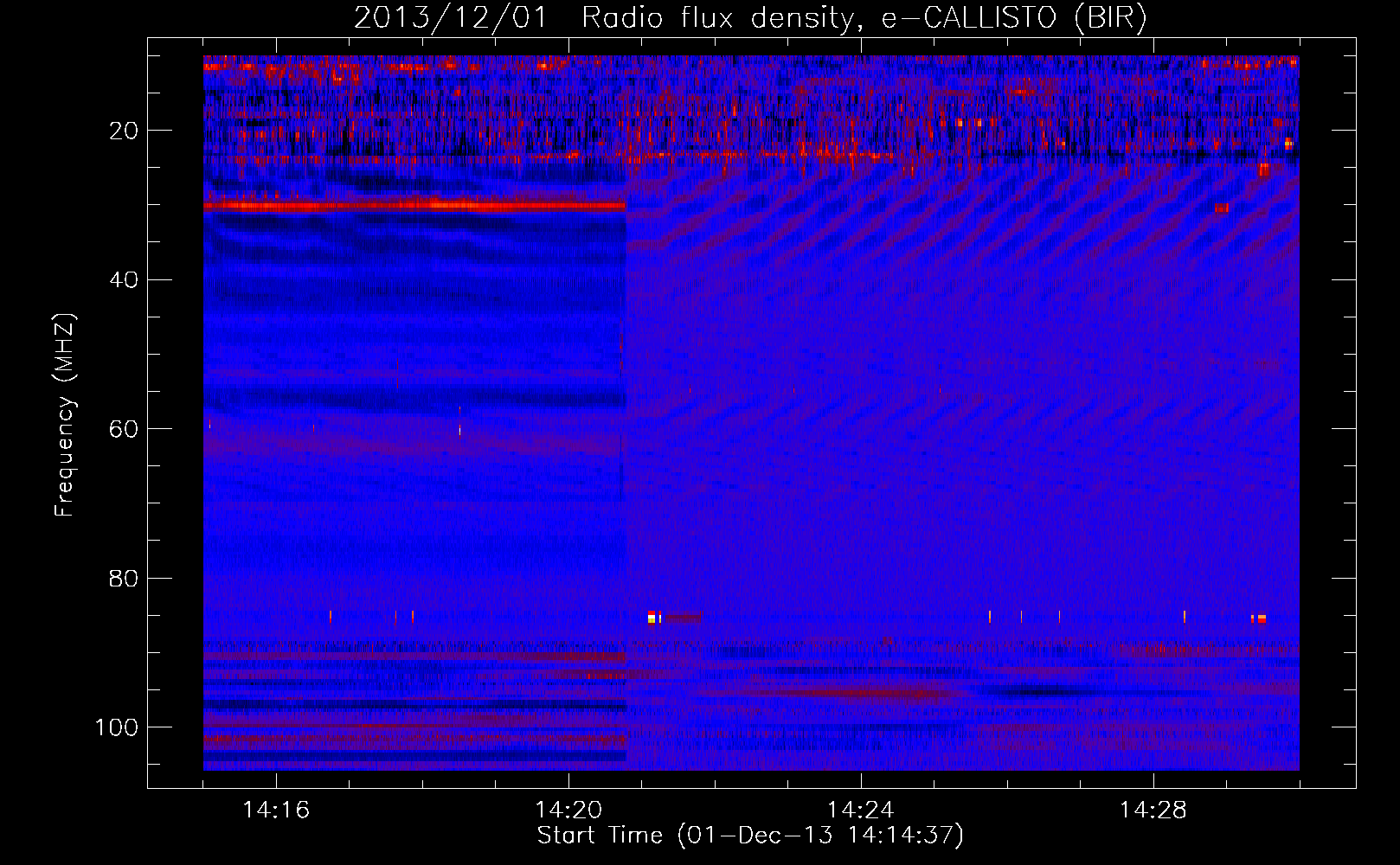Pick the 80 MHz frequency tick label
Viewport: 1400px width, 865px height.
[x=124, y=579]
